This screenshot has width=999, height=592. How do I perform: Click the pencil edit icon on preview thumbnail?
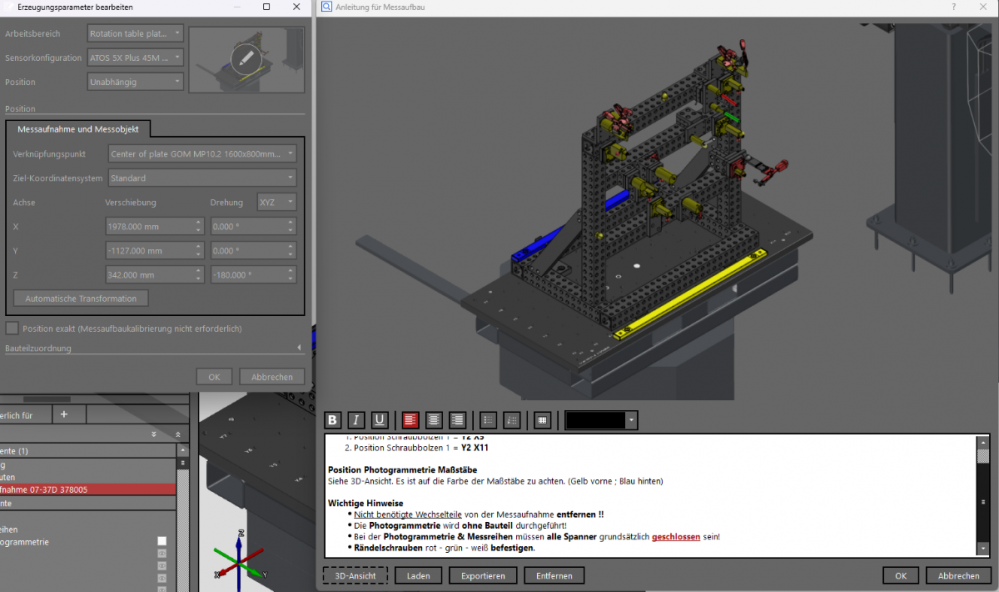point(246,58)
